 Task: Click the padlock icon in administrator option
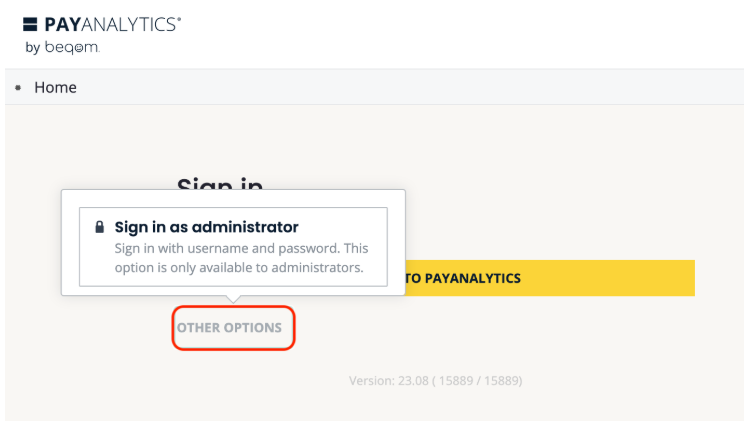[99, 227]
